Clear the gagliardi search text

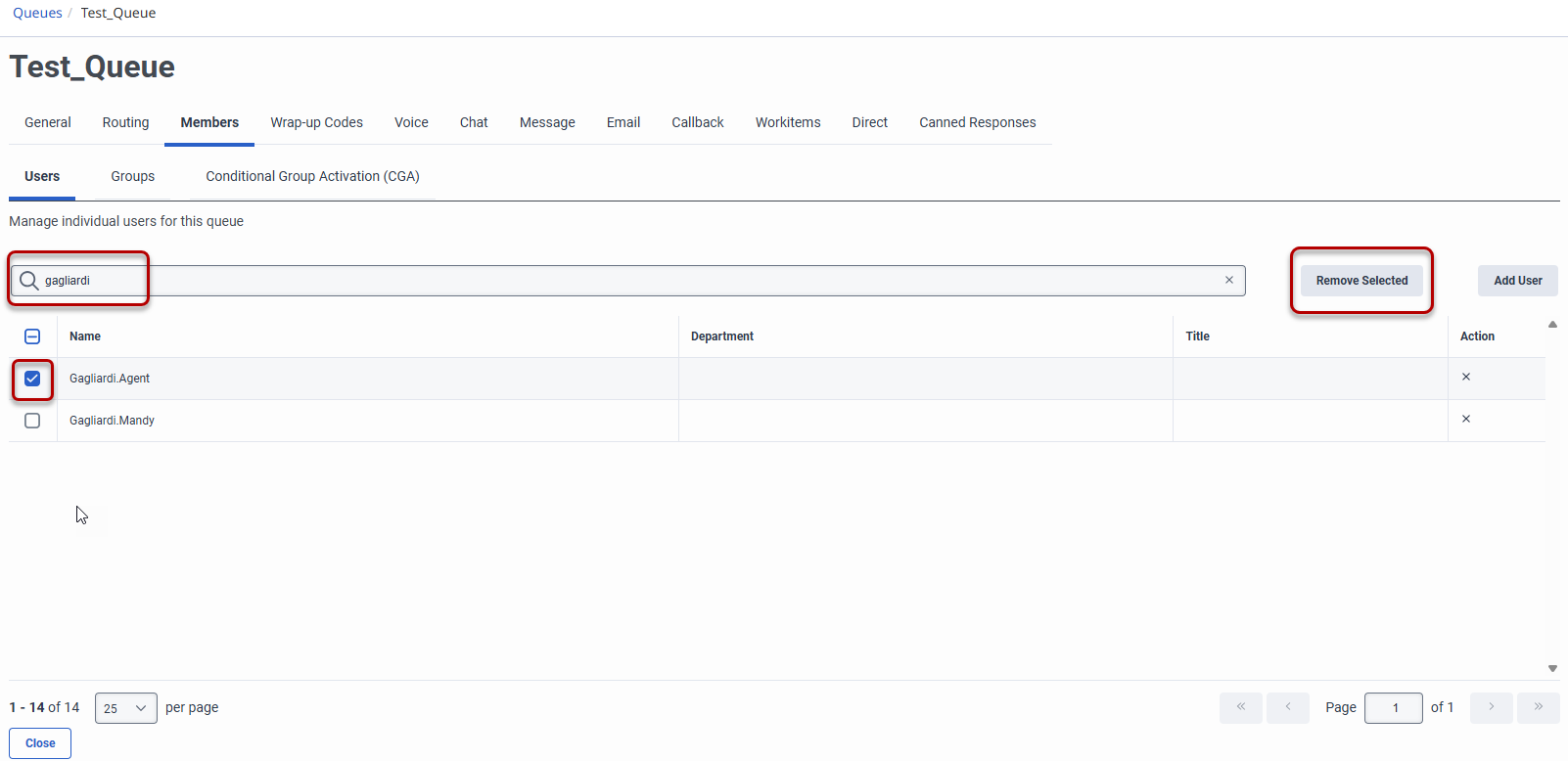(1228, 281)
